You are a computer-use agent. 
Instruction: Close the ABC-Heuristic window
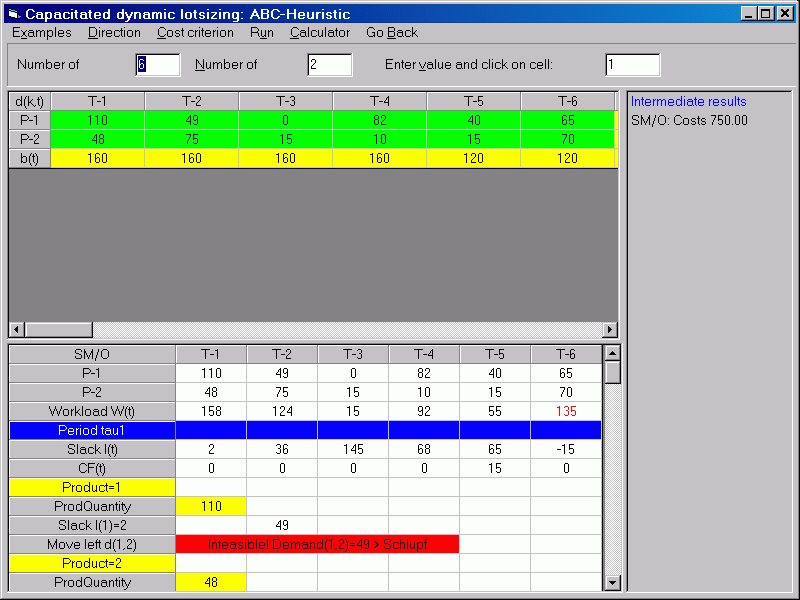784,14
